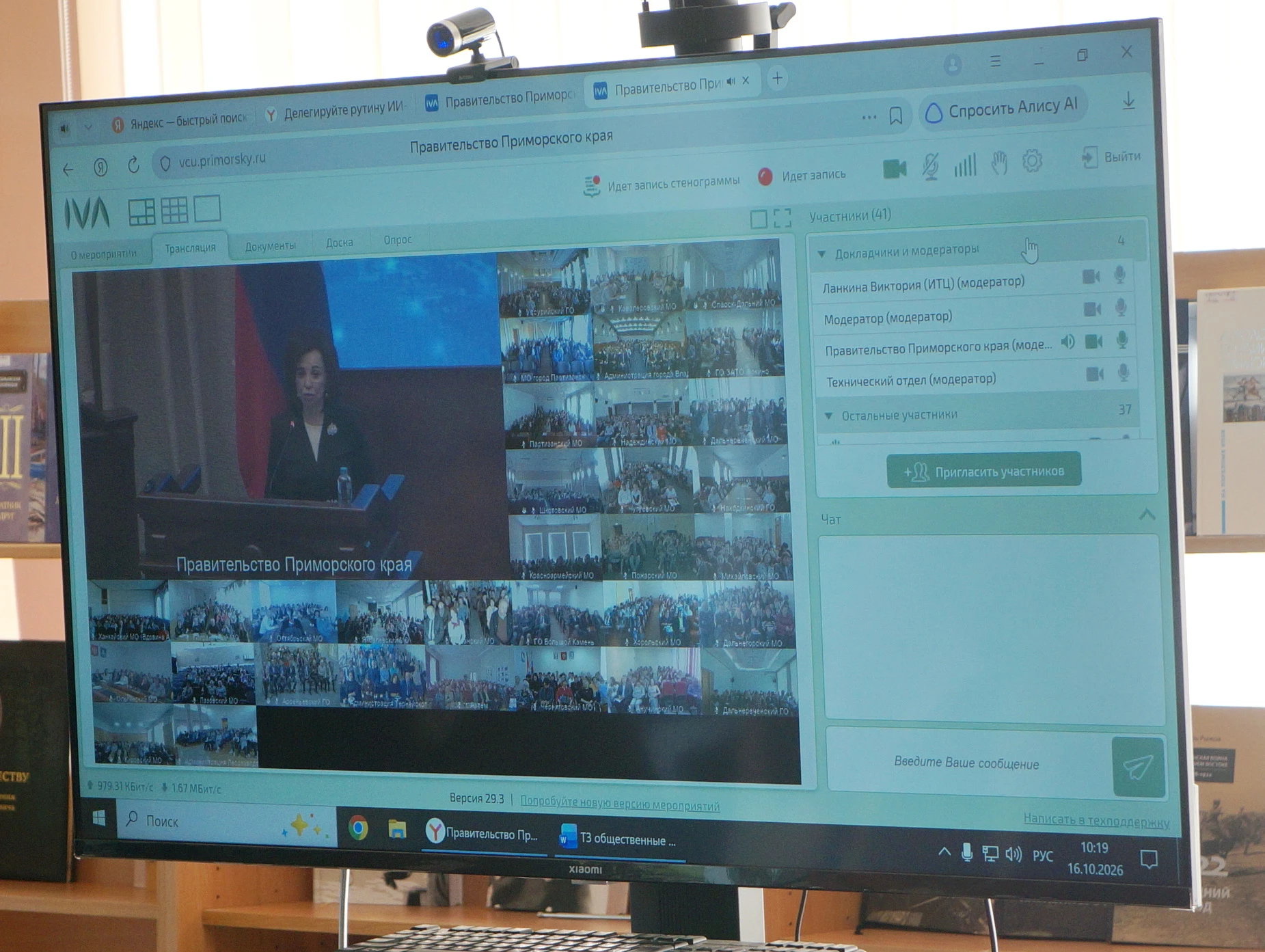Raise hand using the hand icon

999,163
